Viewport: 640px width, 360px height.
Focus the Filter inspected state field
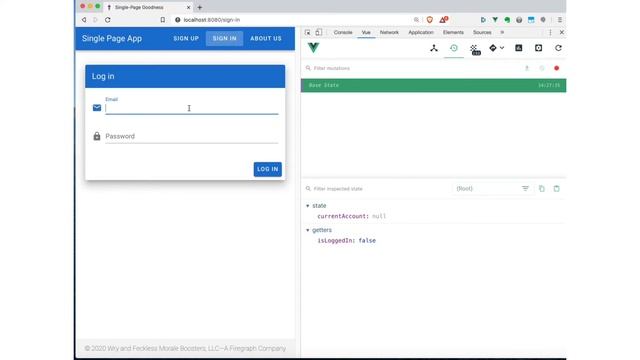pos(378,189)
